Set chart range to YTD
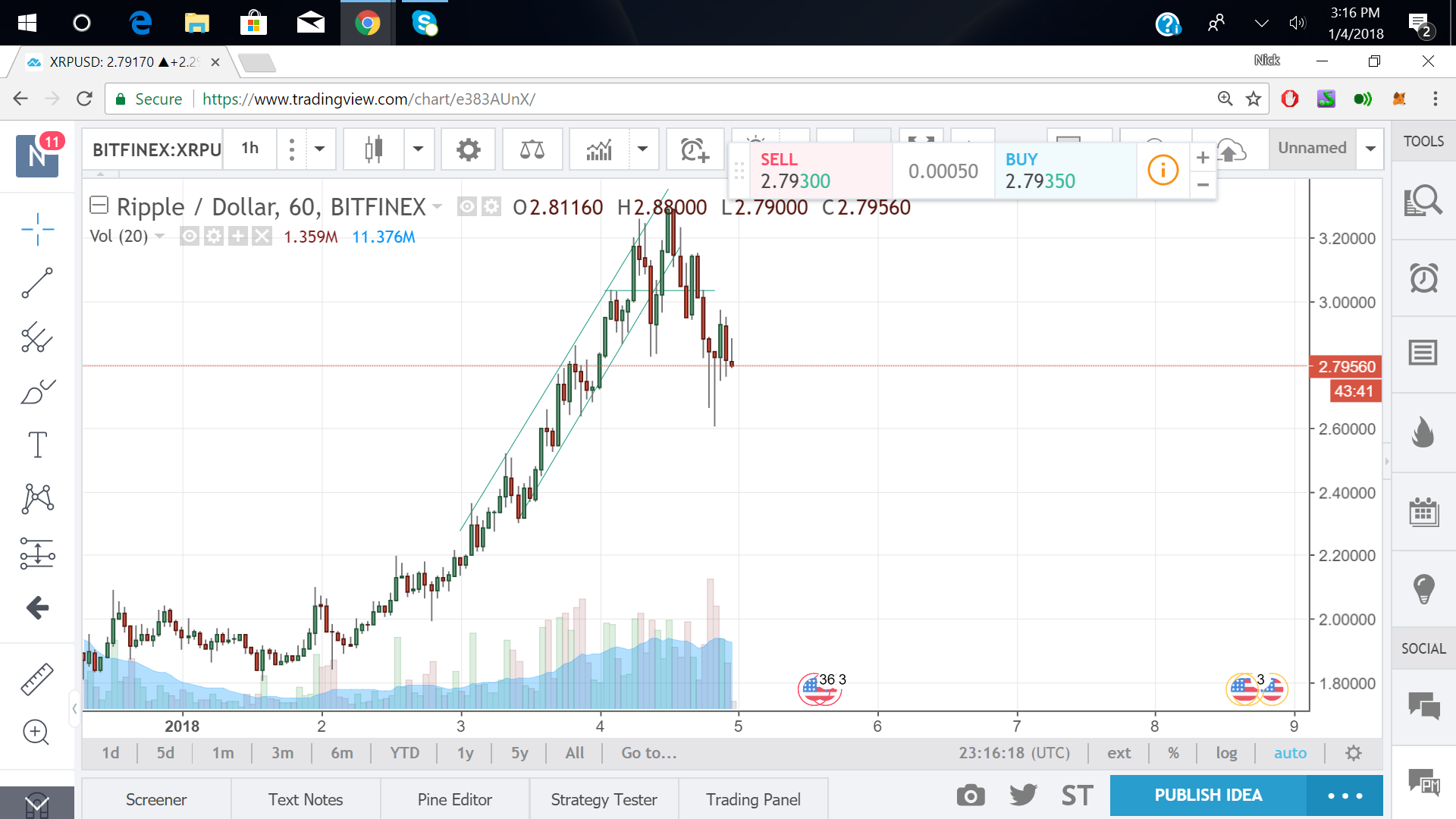The width and height of the screenshot is (1456, 819). (404, 753)
